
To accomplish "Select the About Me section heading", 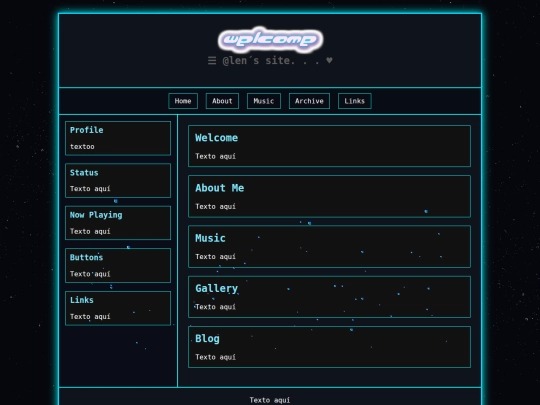I will (220, 188).
